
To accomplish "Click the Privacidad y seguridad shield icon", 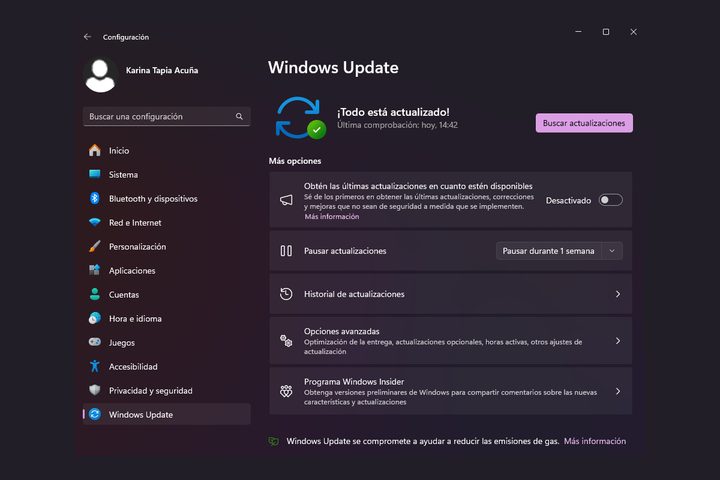I will point(94,391).
